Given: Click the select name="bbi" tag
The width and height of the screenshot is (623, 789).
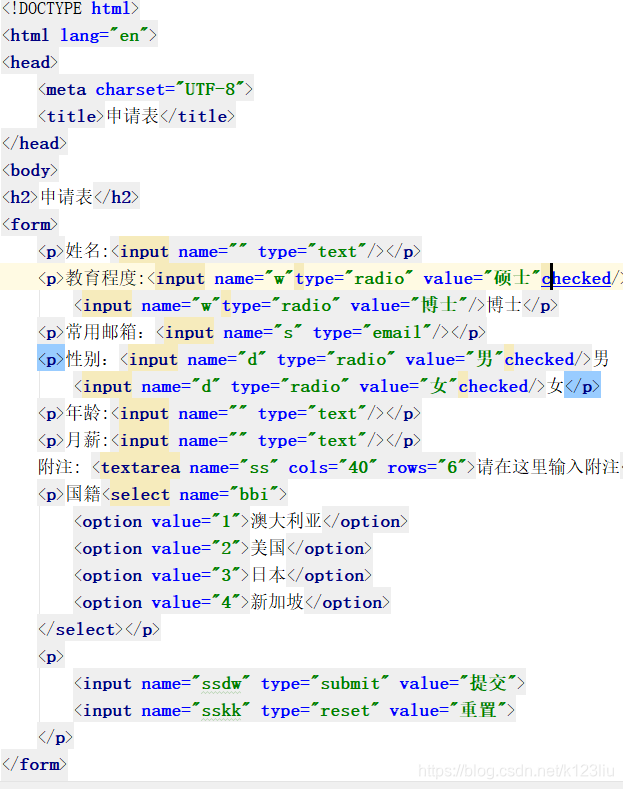Looking at the screenshot, I should [195, 494].
